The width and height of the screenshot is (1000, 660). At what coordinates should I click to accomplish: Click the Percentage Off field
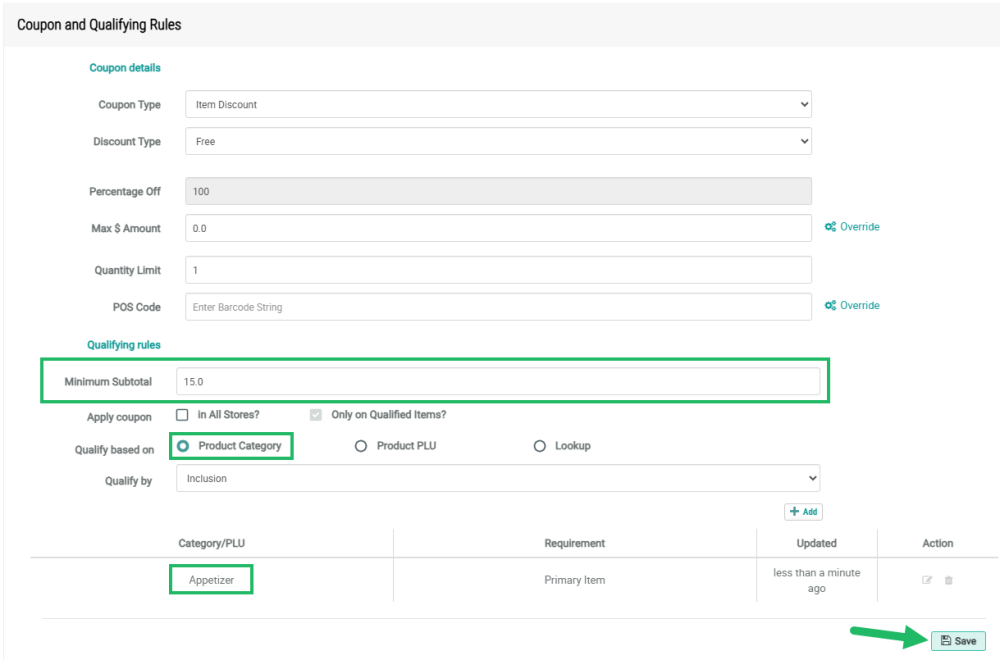tap(498, 191)
